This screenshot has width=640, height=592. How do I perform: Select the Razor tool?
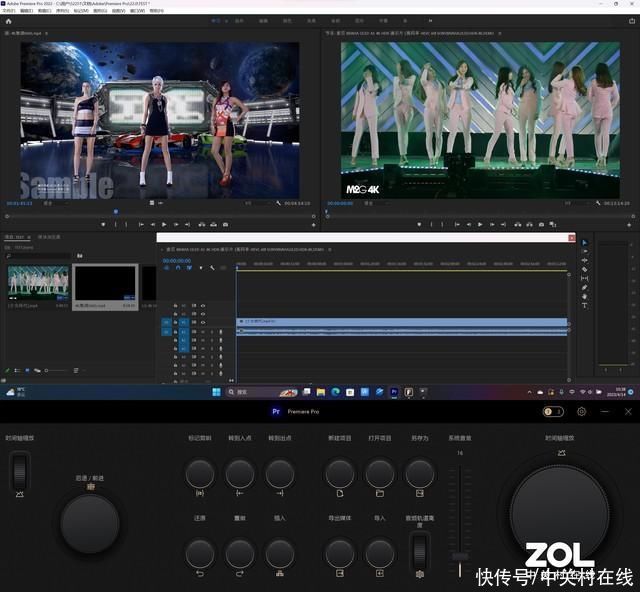coord(584,269)
